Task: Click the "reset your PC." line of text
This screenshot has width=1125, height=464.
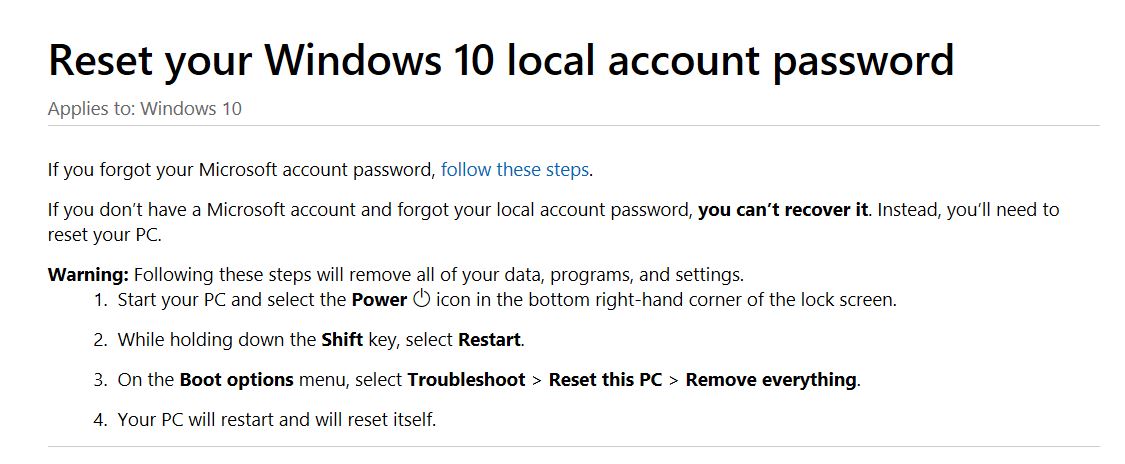Action: click(105, 235)
